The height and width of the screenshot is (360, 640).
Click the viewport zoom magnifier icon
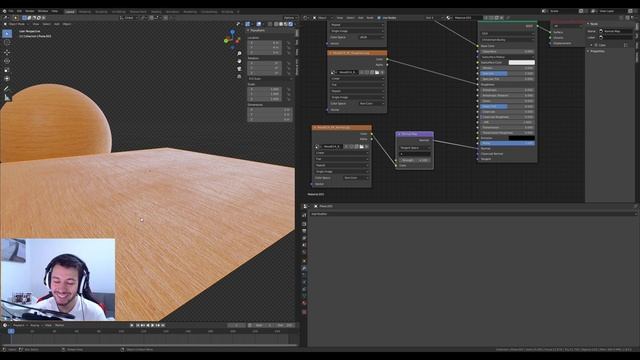click(239, 53)
